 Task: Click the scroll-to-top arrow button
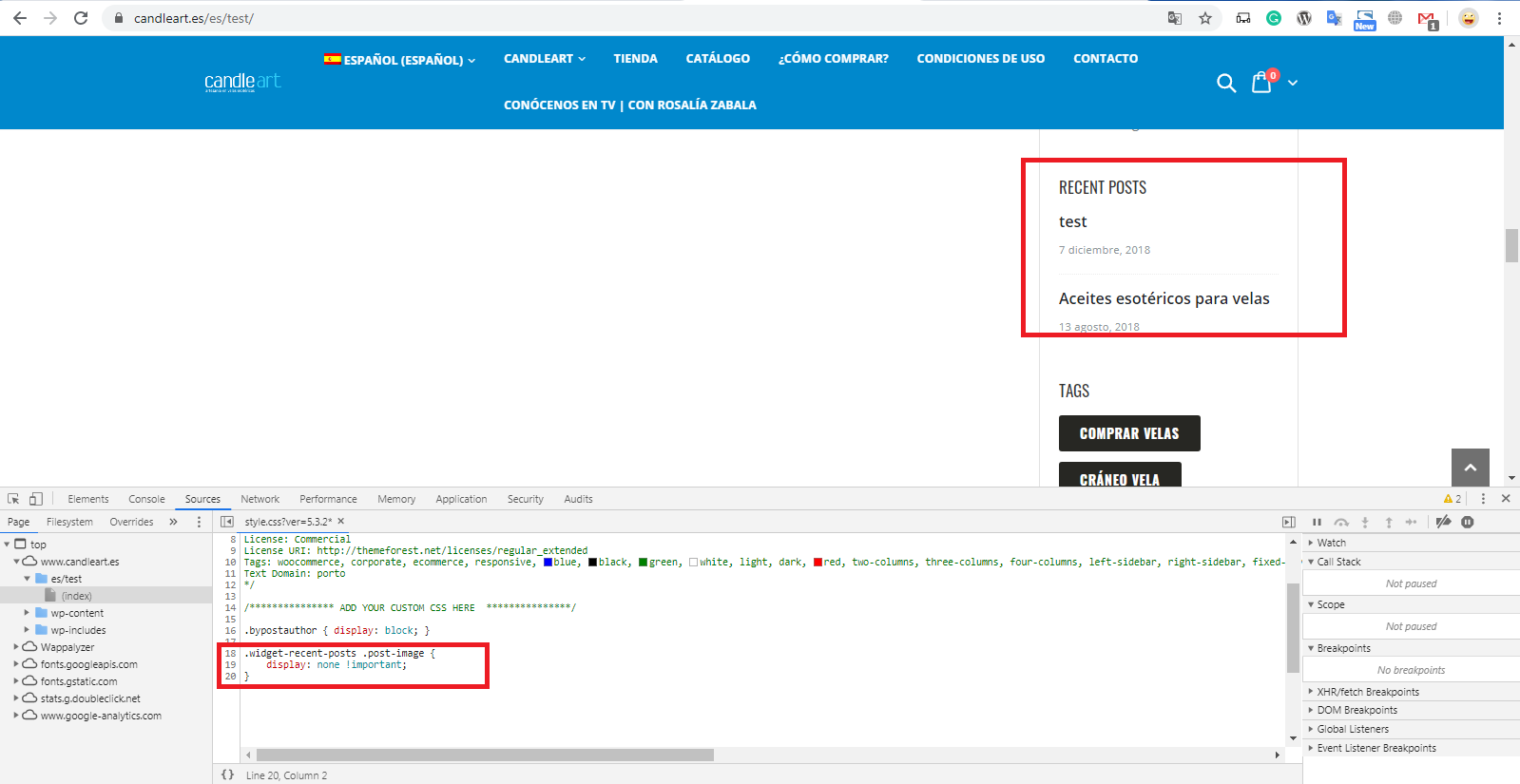[x=1471, y=468]
